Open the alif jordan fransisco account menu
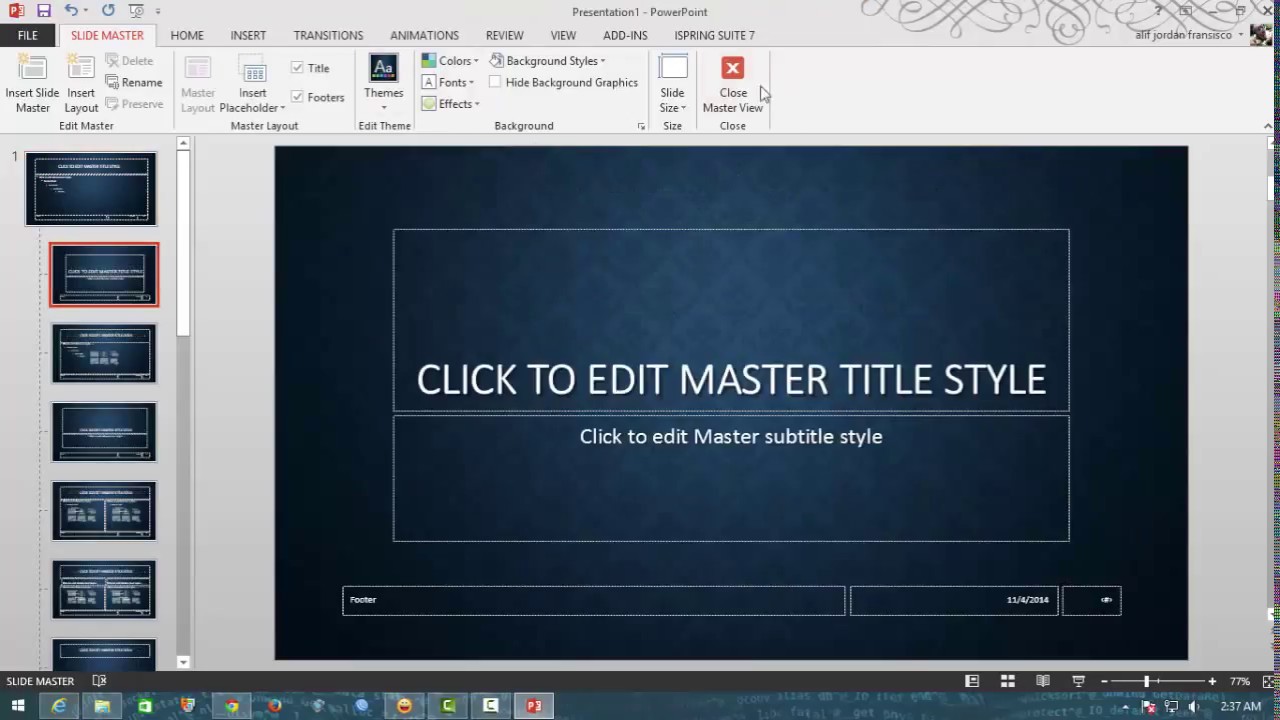This screenshot has height=720, width=1280. click(x=1190, y=35)
